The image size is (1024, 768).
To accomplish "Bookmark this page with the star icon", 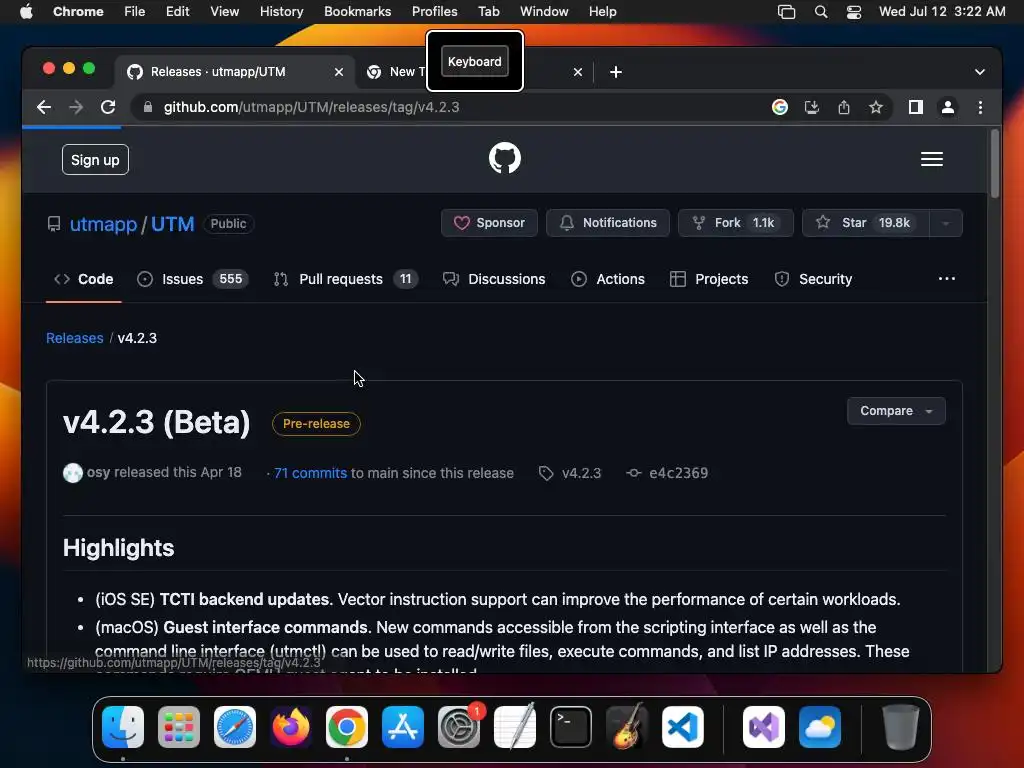I will 876,107.
